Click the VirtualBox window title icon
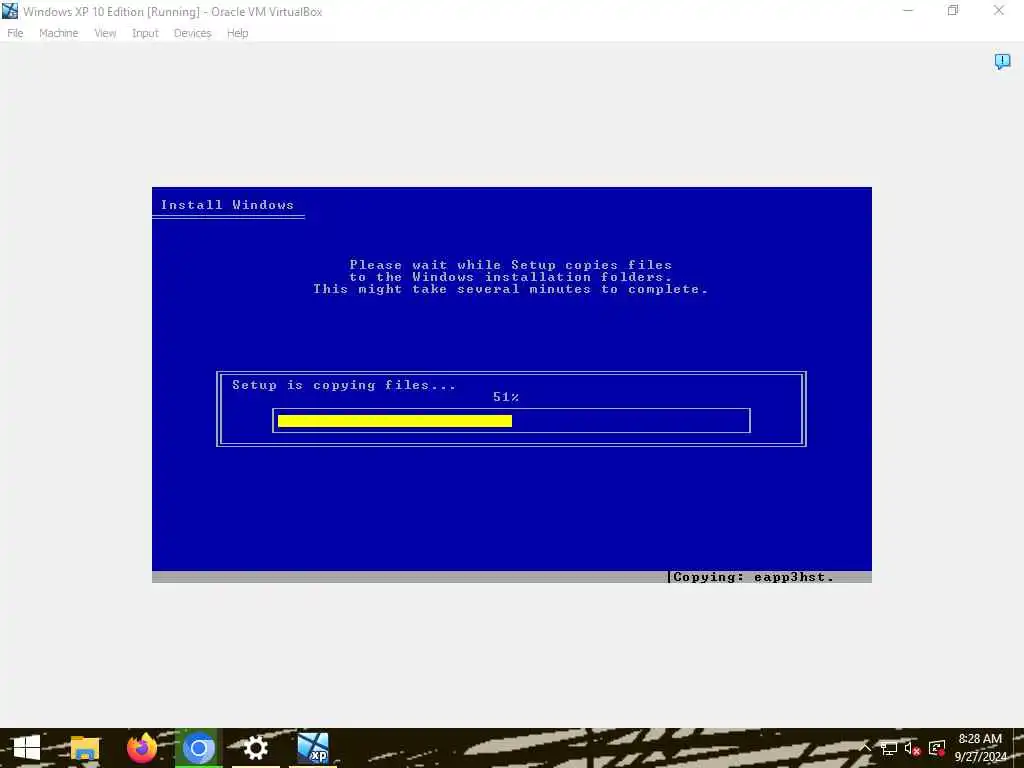Viewport: 1024px width, 768px height. tap(10, 11)
